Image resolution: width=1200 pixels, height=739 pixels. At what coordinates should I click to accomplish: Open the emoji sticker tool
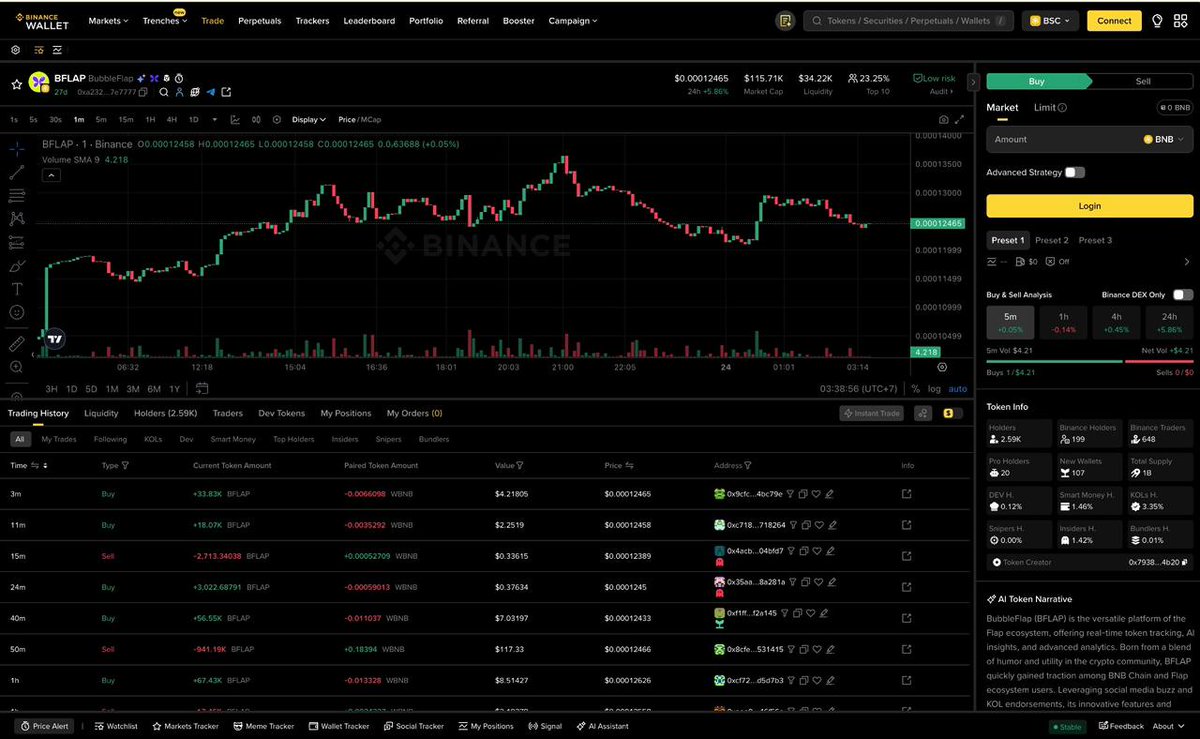17,312
